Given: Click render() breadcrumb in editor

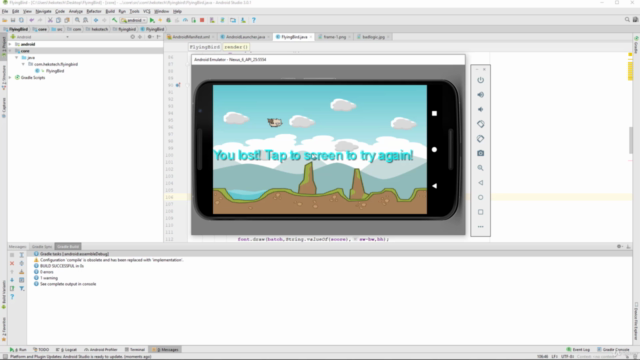Looking at the screenshot, I should 236,47.
